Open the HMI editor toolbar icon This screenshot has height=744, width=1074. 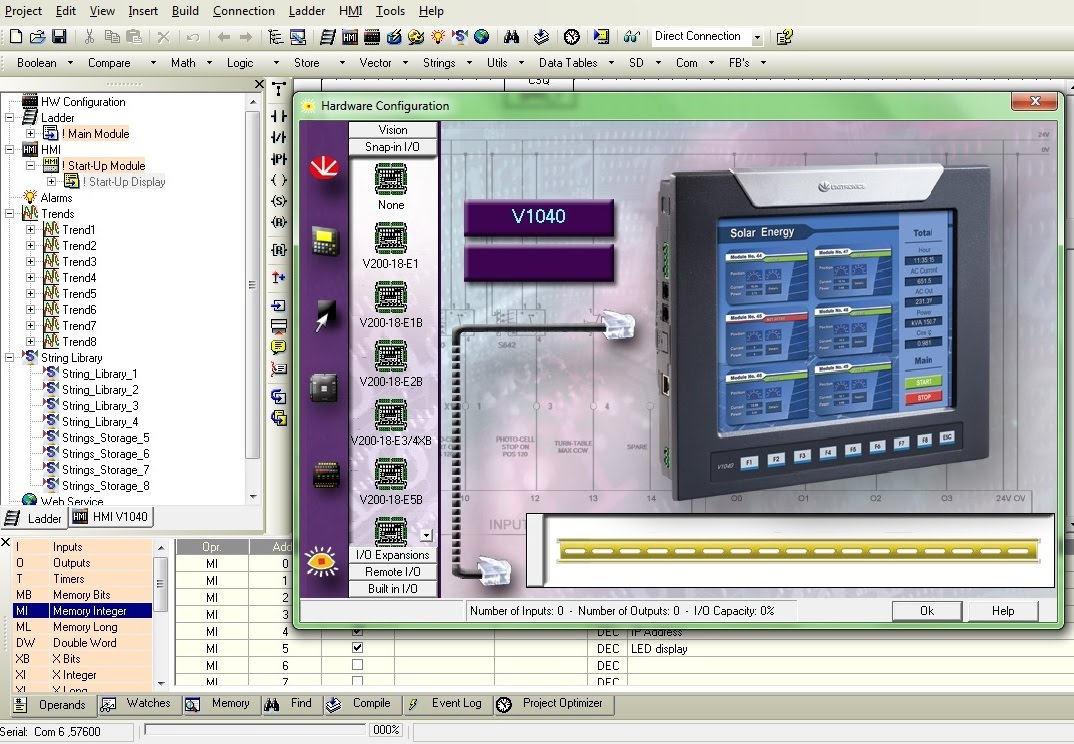pos(350,37)
